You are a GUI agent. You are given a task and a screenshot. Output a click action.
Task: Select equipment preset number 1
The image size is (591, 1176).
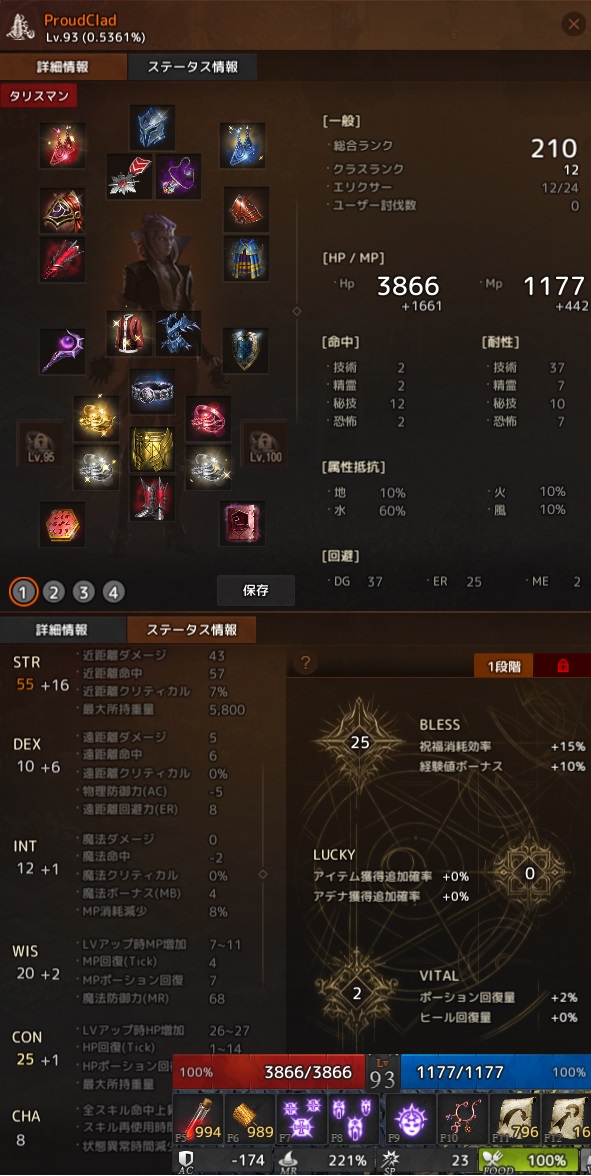(x=23, y=592)
